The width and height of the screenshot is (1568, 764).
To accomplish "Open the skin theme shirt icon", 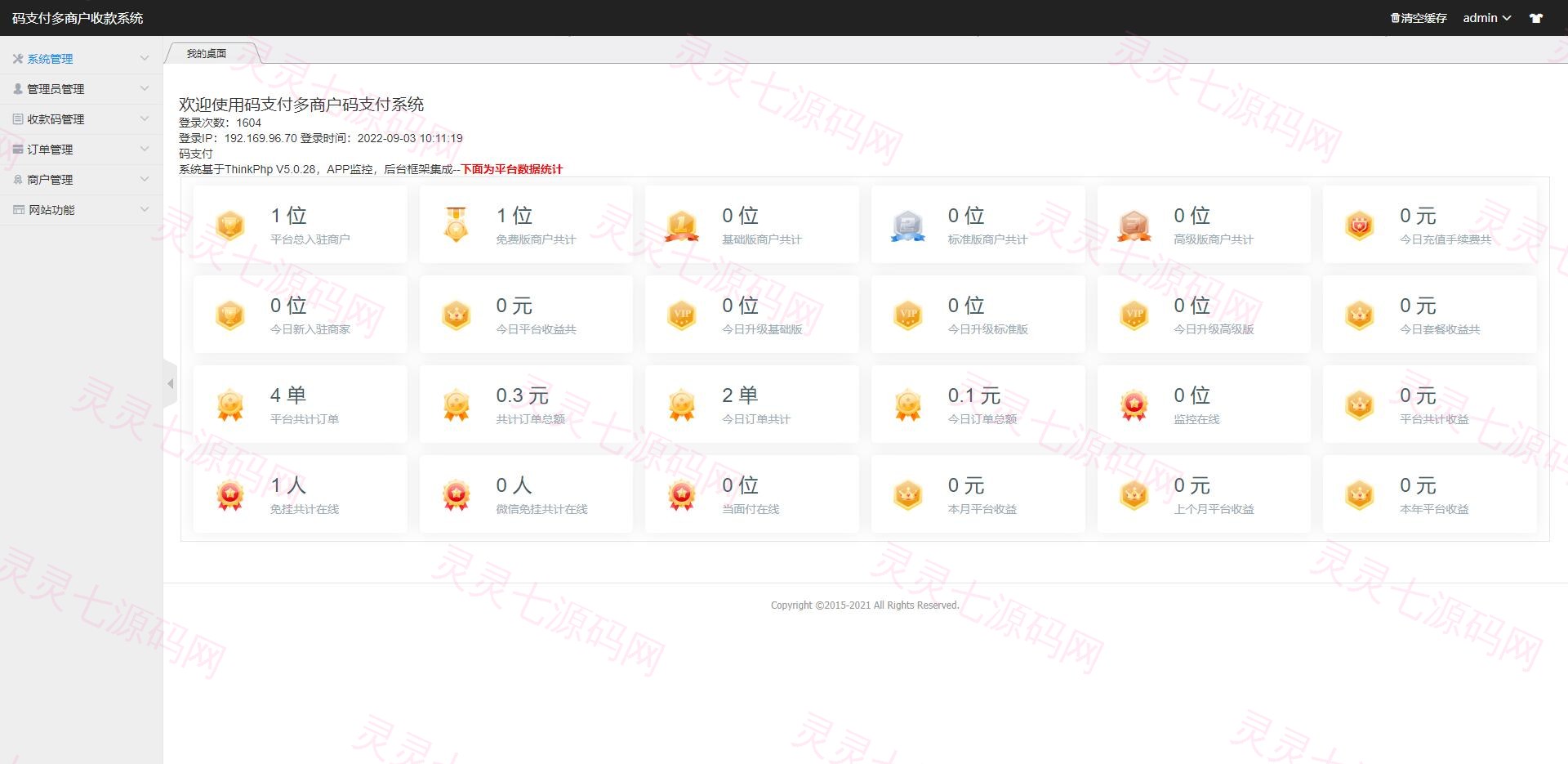I will pos(1536,18).
